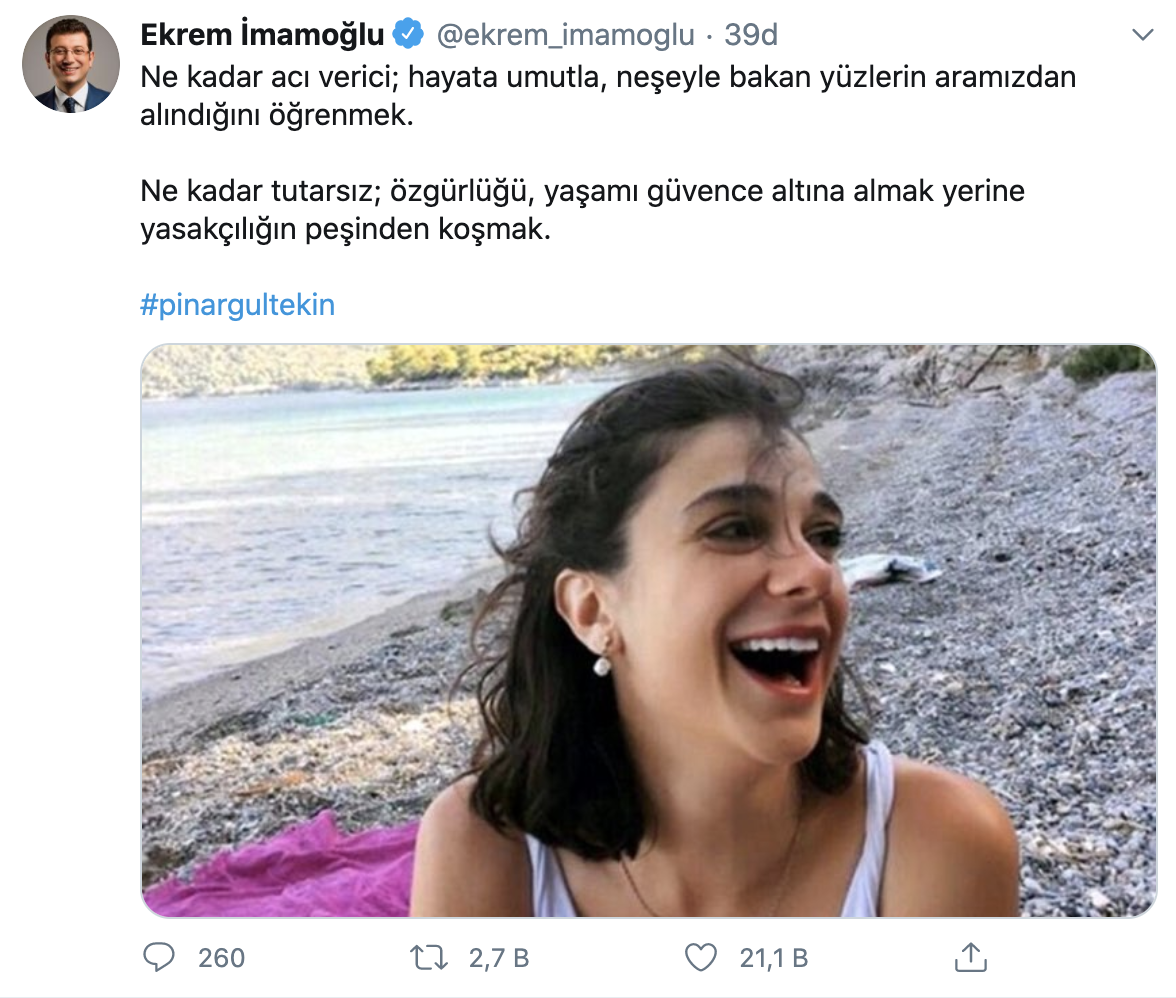The image size is (1176, 998).
Task: Click the 21,1 B like count
Action: pyautogui.click(x=774, y=958)
